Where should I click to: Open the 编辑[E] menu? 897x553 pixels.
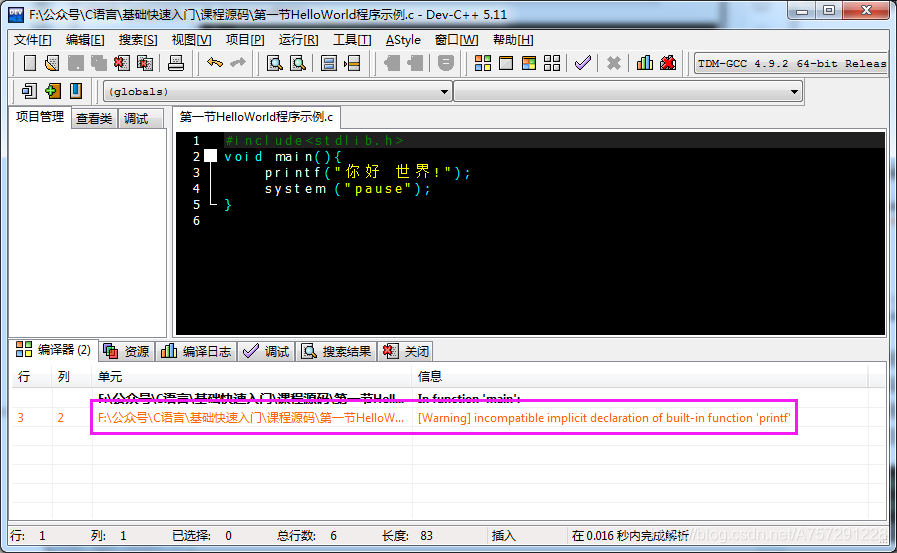point(85,40)
